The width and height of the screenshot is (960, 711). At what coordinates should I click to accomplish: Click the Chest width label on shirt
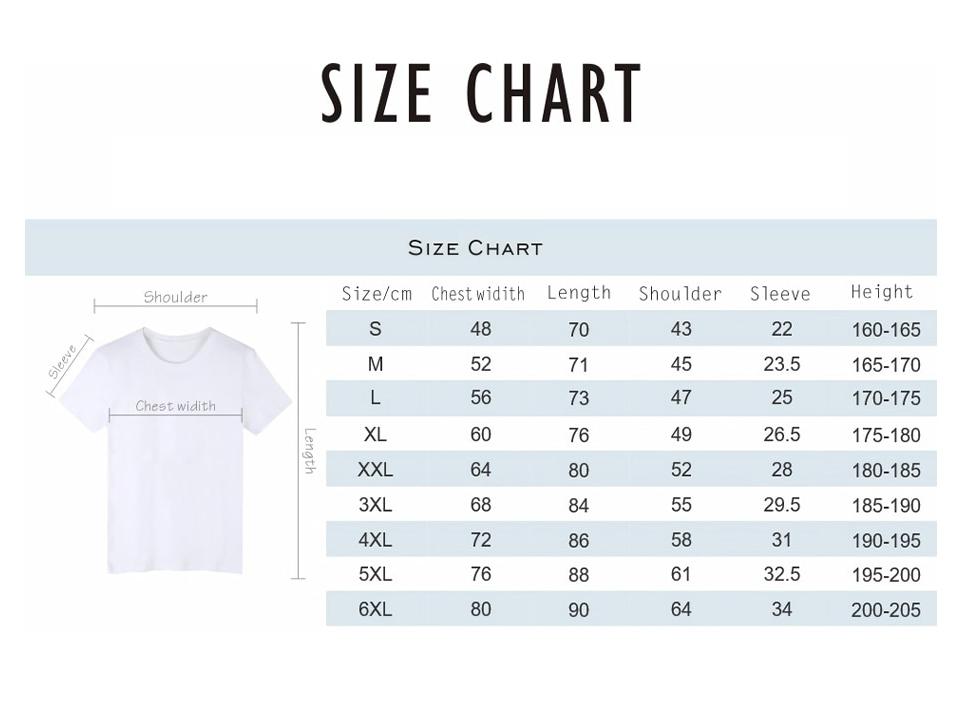[176, 406]
